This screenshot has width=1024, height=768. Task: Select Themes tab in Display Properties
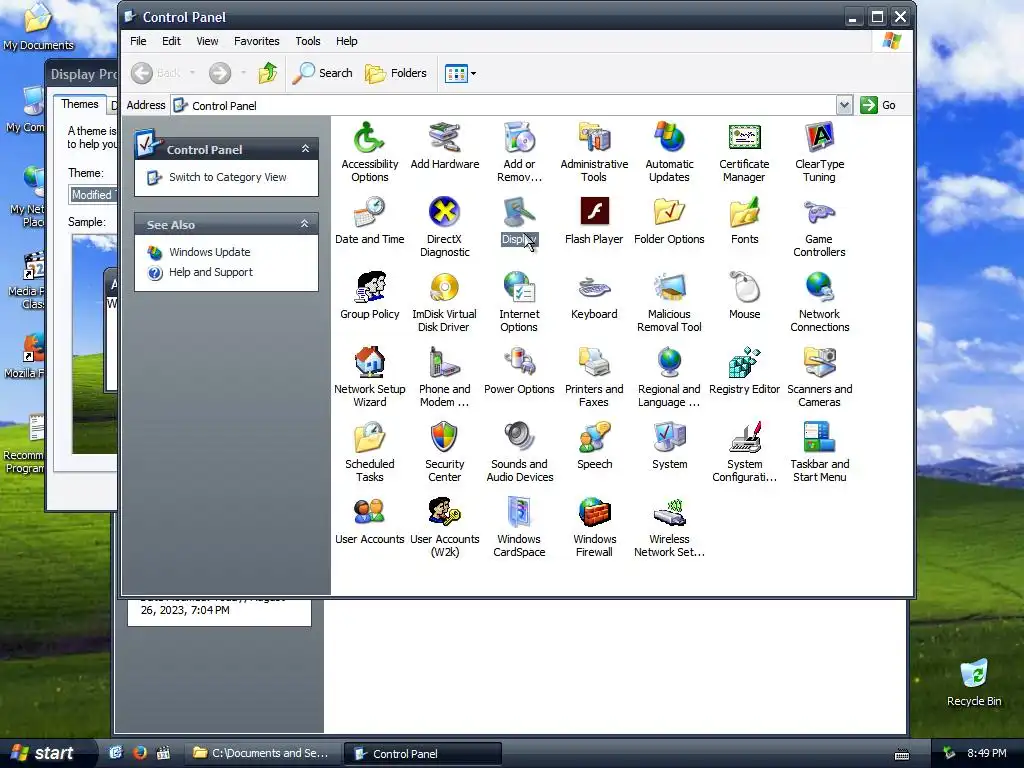click(x=80, y=104)
